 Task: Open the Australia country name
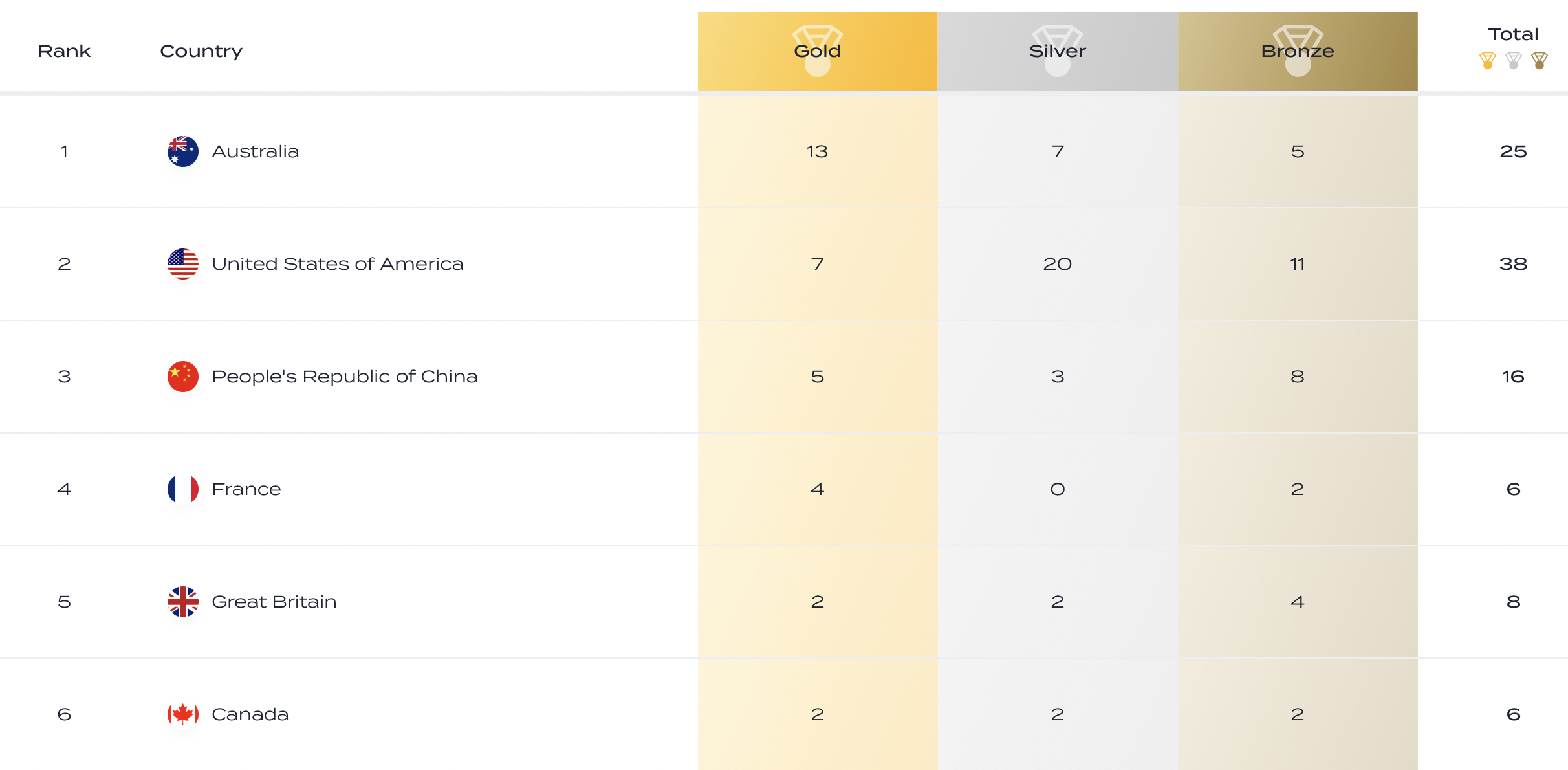256,151
